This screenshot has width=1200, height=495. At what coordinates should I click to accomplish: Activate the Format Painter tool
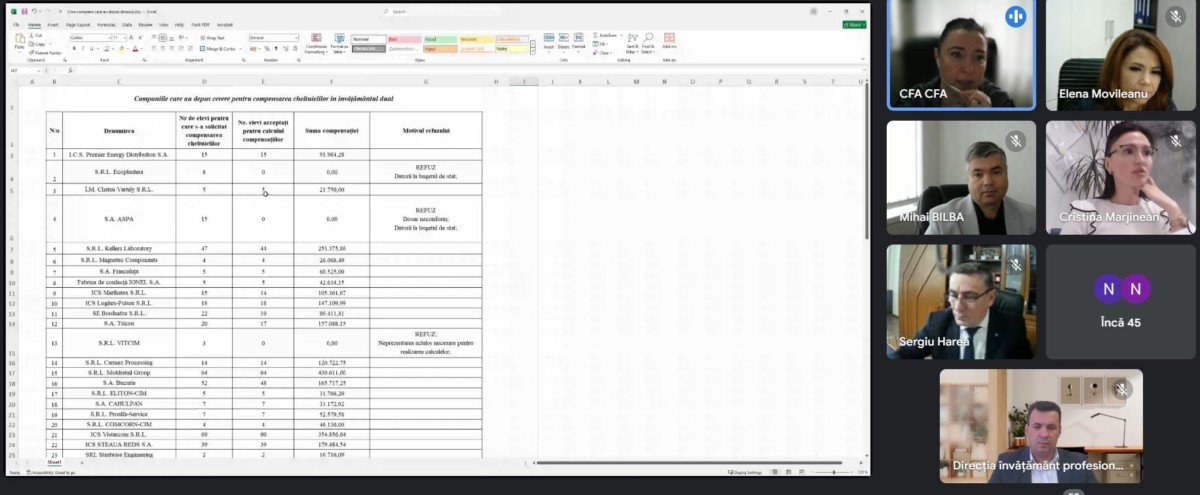[x=44, y=52]
